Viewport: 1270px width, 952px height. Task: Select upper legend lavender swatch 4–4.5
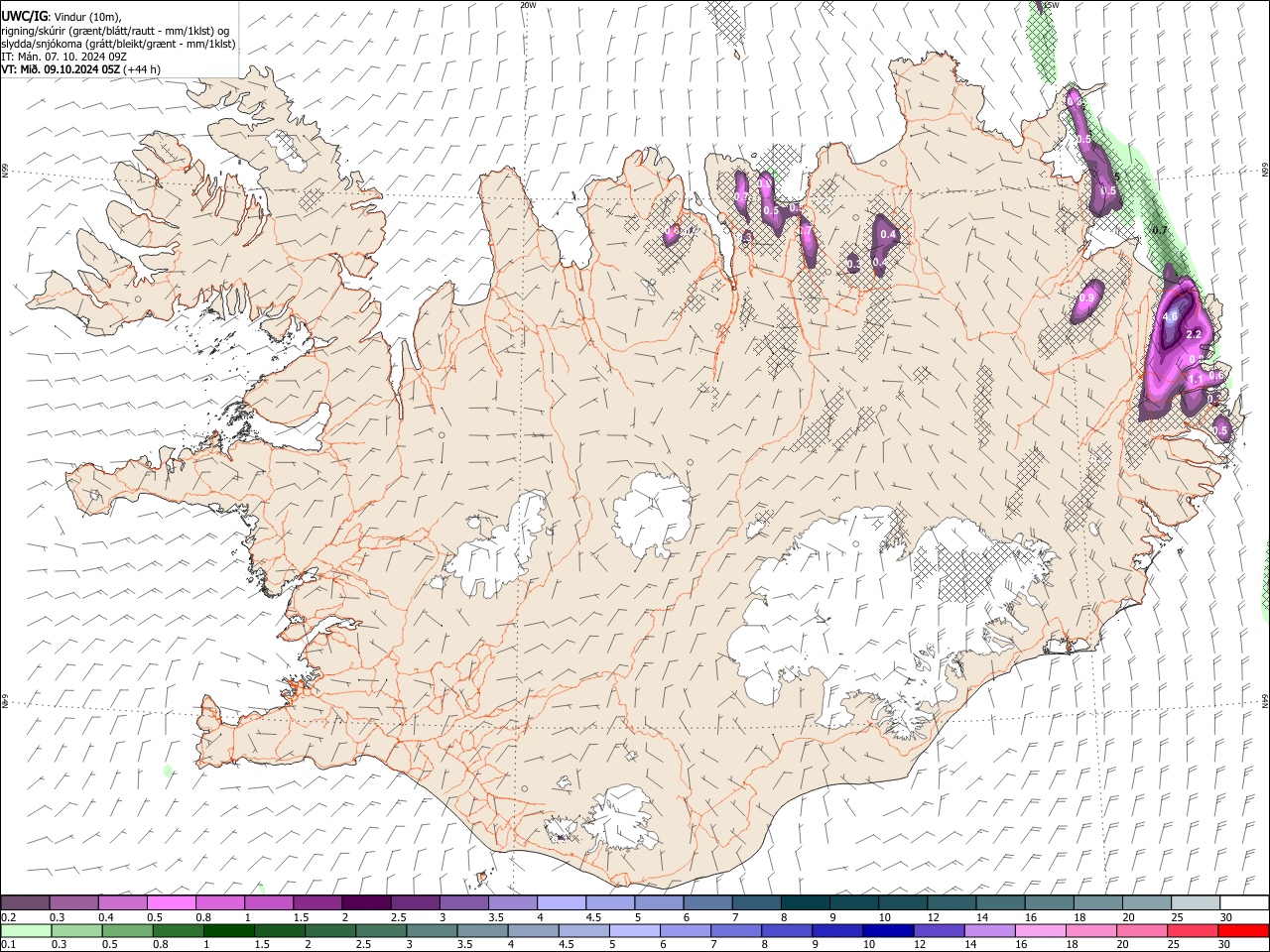coord(562,903)
